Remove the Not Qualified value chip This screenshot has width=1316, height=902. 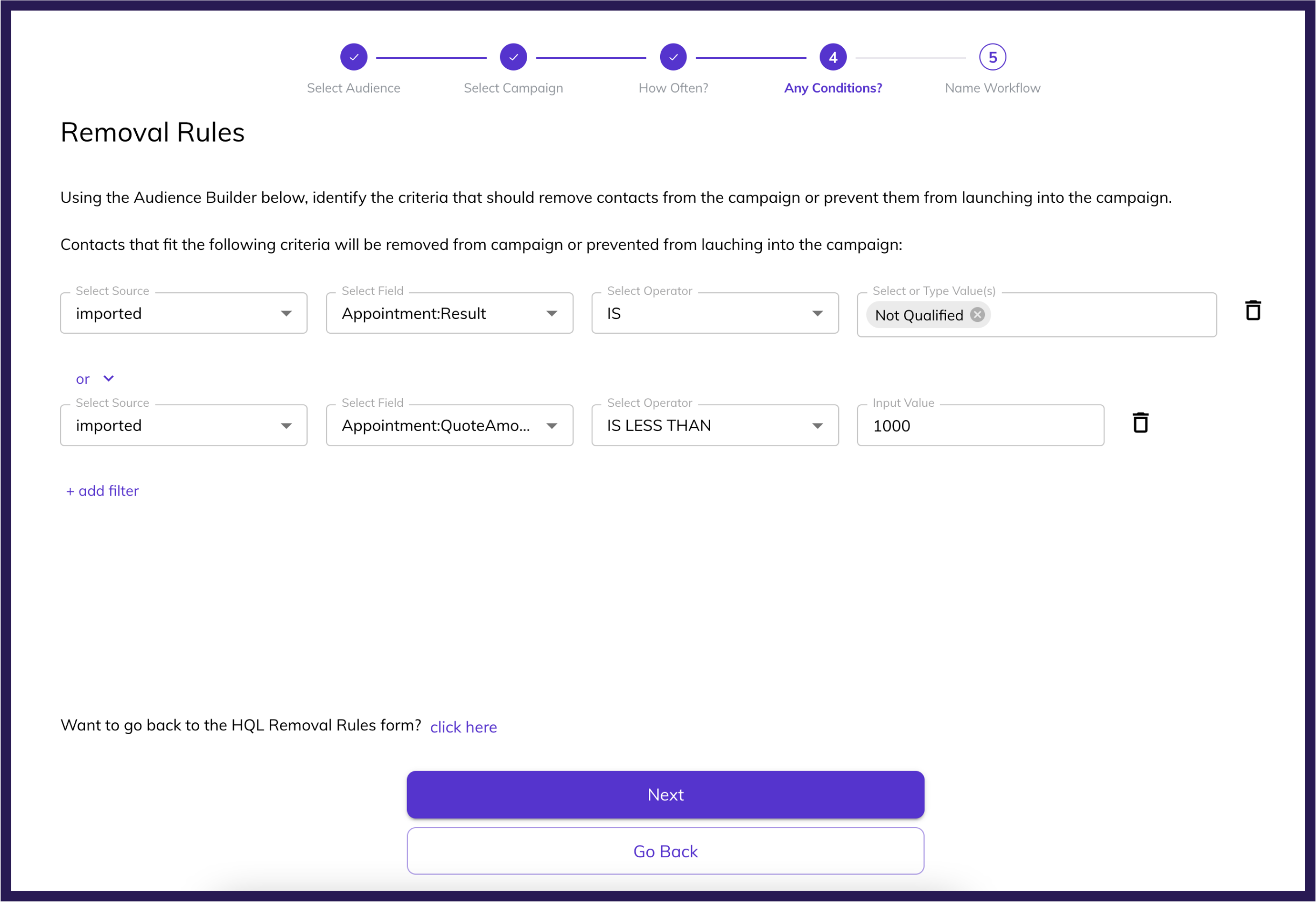point(977,315)
